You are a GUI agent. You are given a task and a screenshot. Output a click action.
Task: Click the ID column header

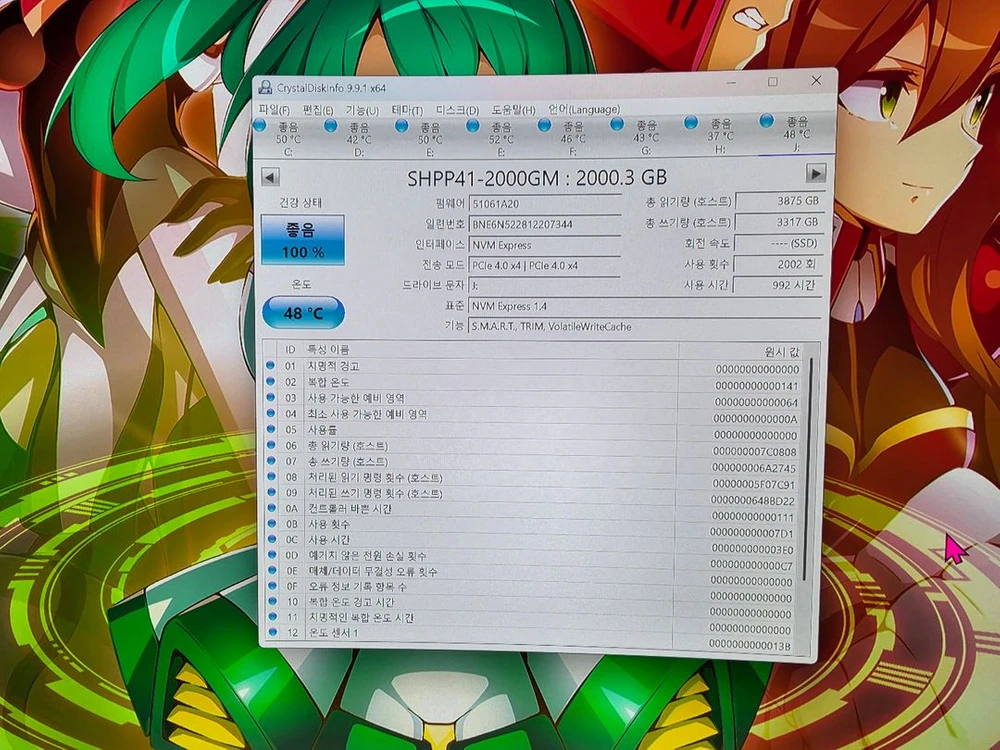(x=290, y=349)
